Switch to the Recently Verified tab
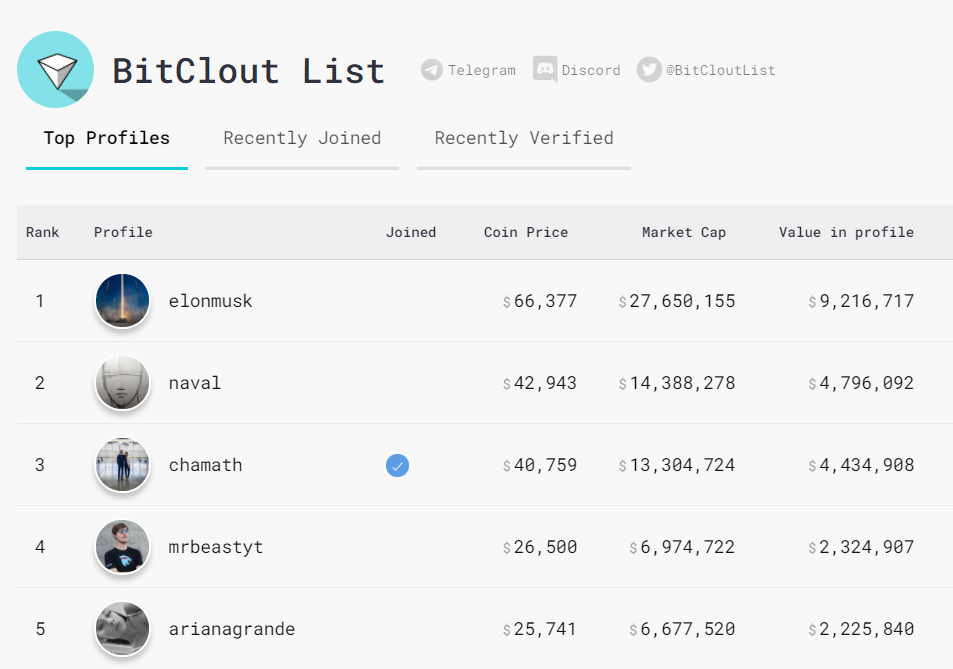 point(524,139)
